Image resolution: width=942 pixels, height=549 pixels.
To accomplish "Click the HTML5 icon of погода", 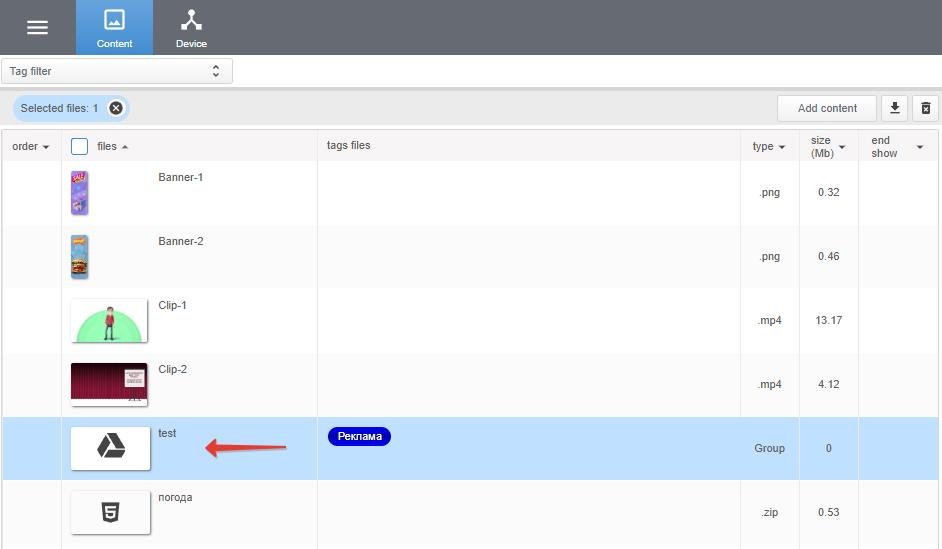I will [111, 512].
